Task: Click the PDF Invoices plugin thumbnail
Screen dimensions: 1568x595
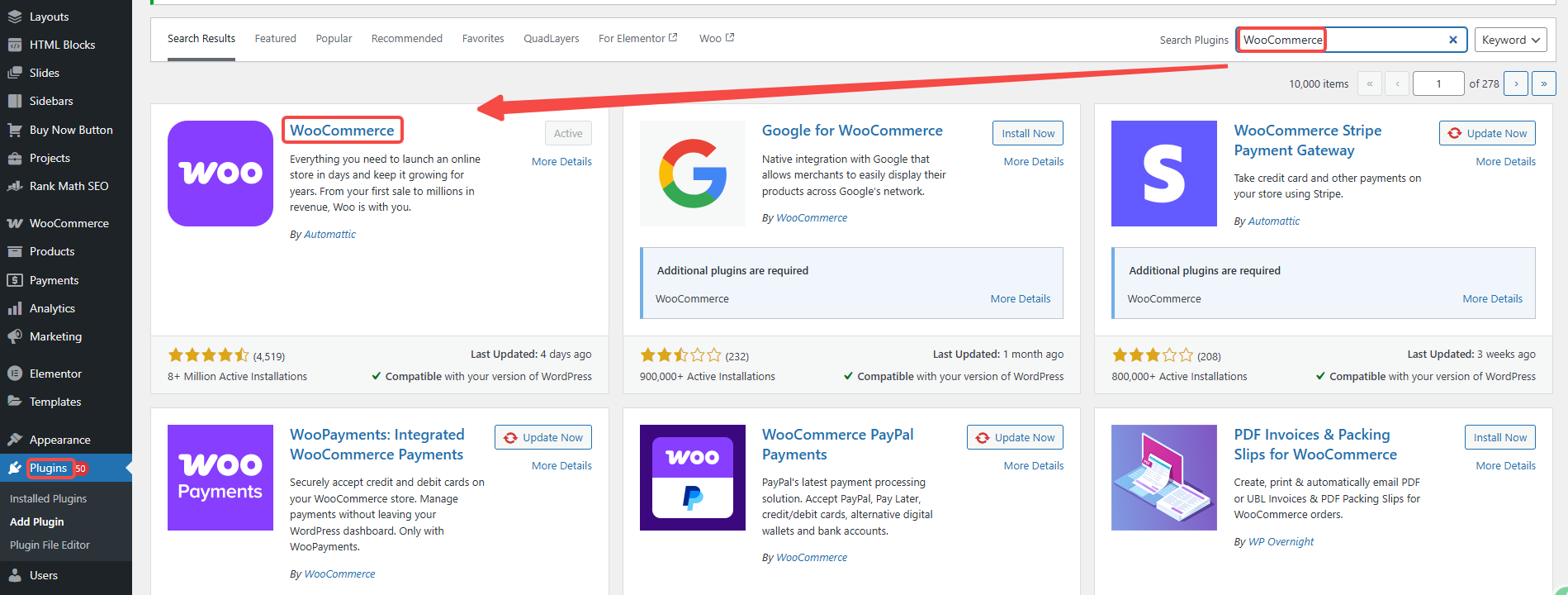Action: point(1164,478)
